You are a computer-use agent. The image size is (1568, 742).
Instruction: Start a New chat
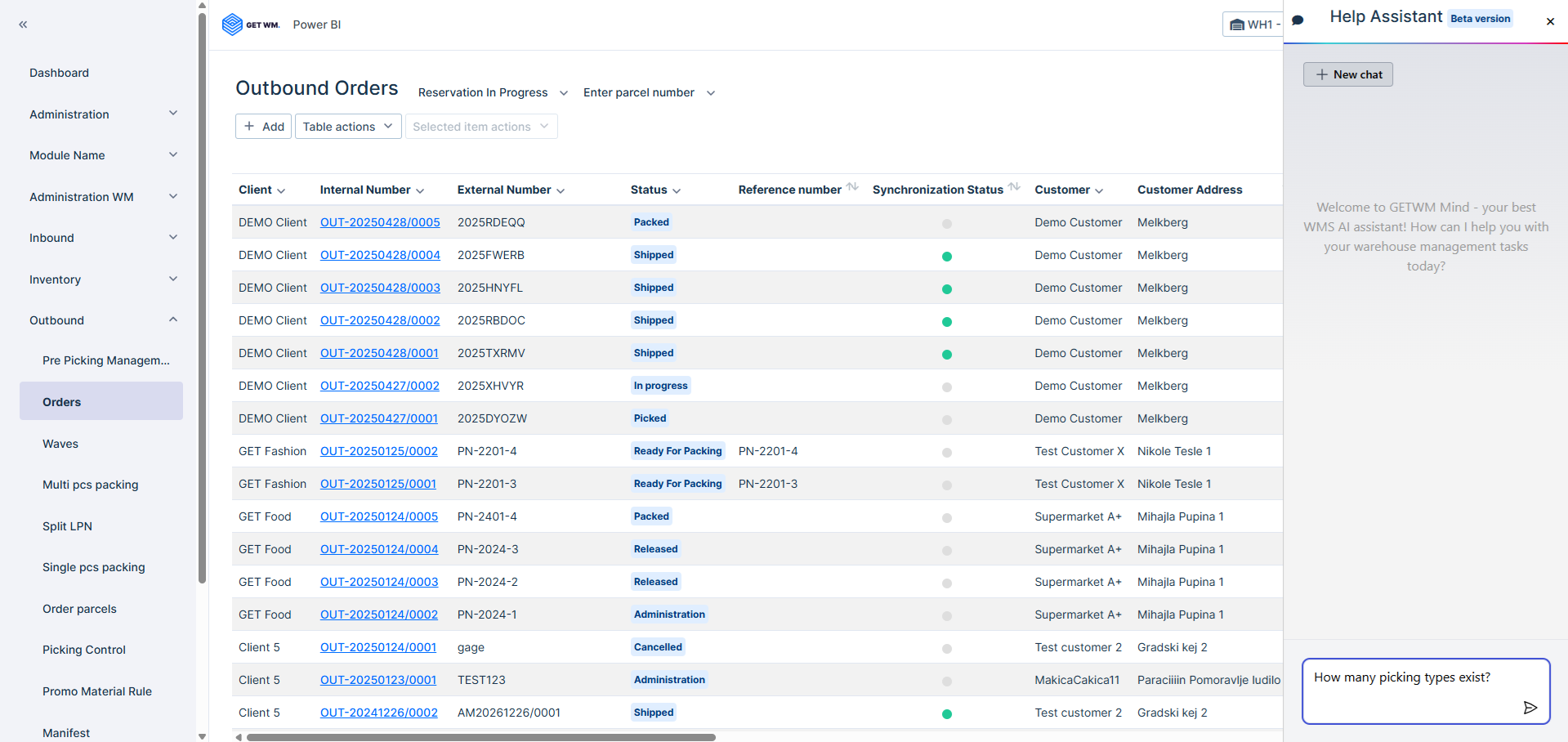[x=1348, y=74]
